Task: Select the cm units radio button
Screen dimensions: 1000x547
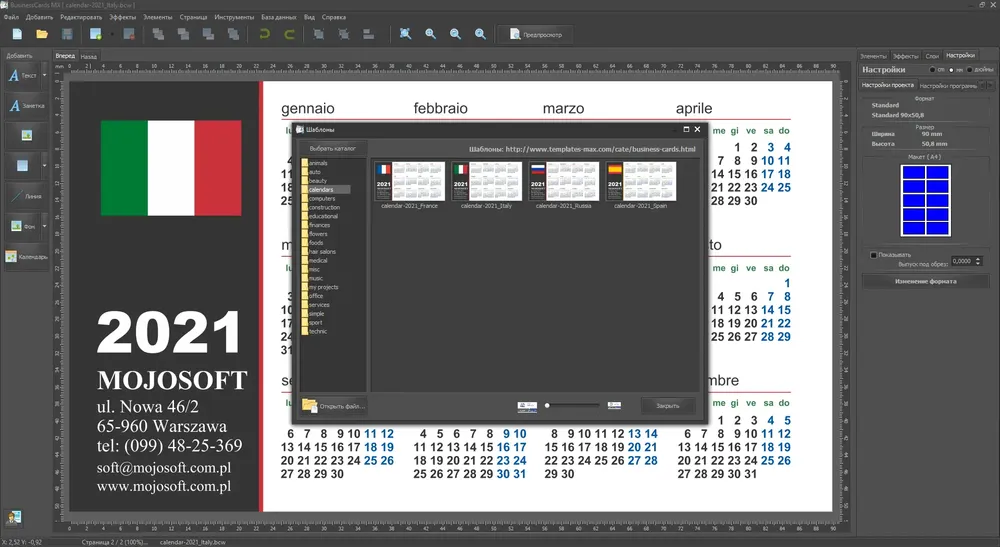Action: click(x=932, y=69)
